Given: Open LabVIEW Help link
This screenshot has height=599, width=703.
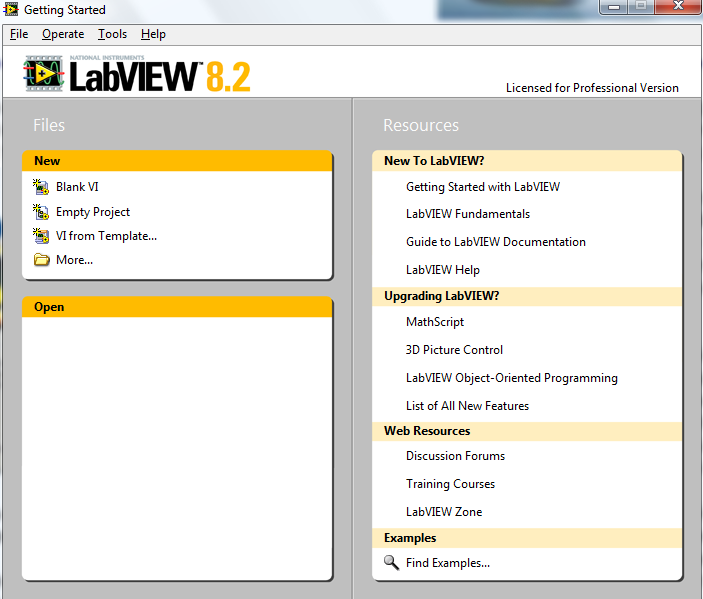Looking at the screenshot, I should 443,270.
